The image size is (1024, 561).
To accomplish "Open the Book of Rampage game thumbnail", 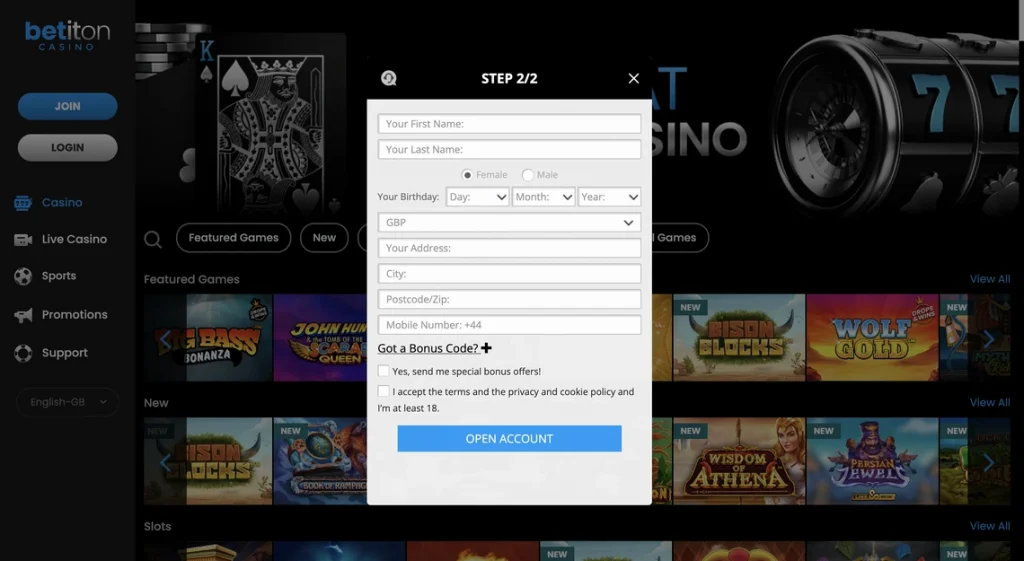I will (x=321, y=462).
